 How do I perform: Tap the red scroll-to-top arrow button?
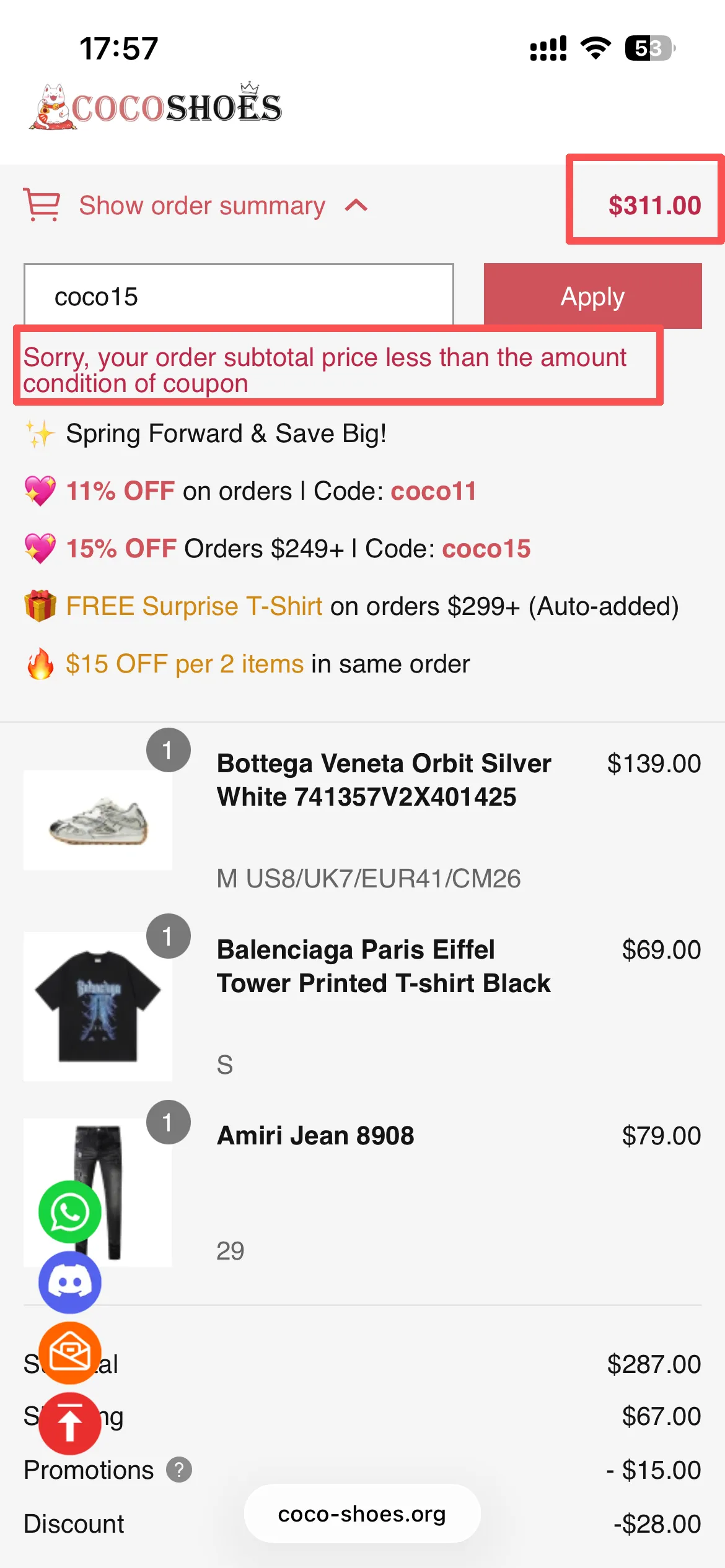(x=70, y=1423)
